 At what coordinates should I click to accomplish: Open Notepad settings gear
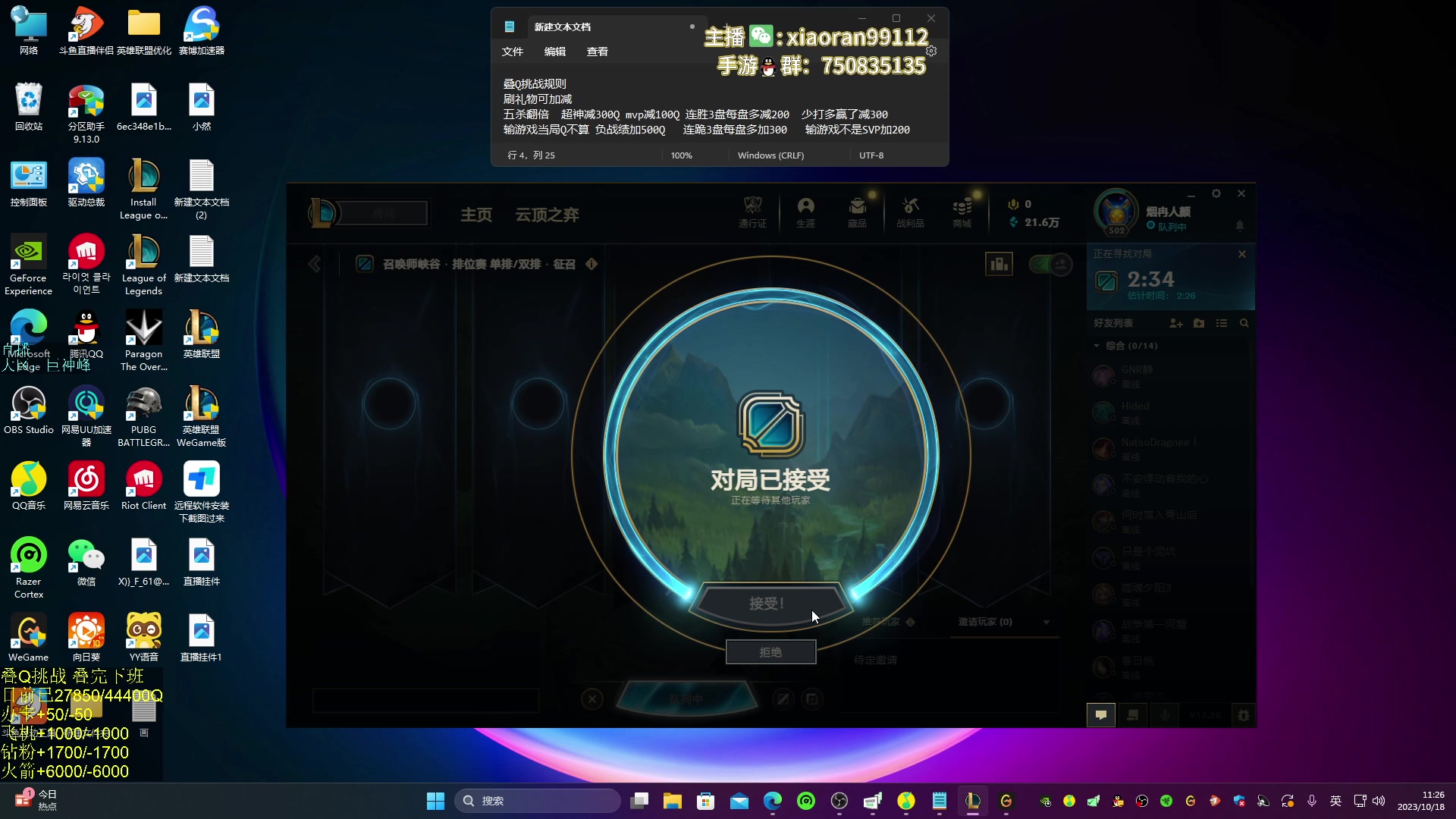point(931,51)
